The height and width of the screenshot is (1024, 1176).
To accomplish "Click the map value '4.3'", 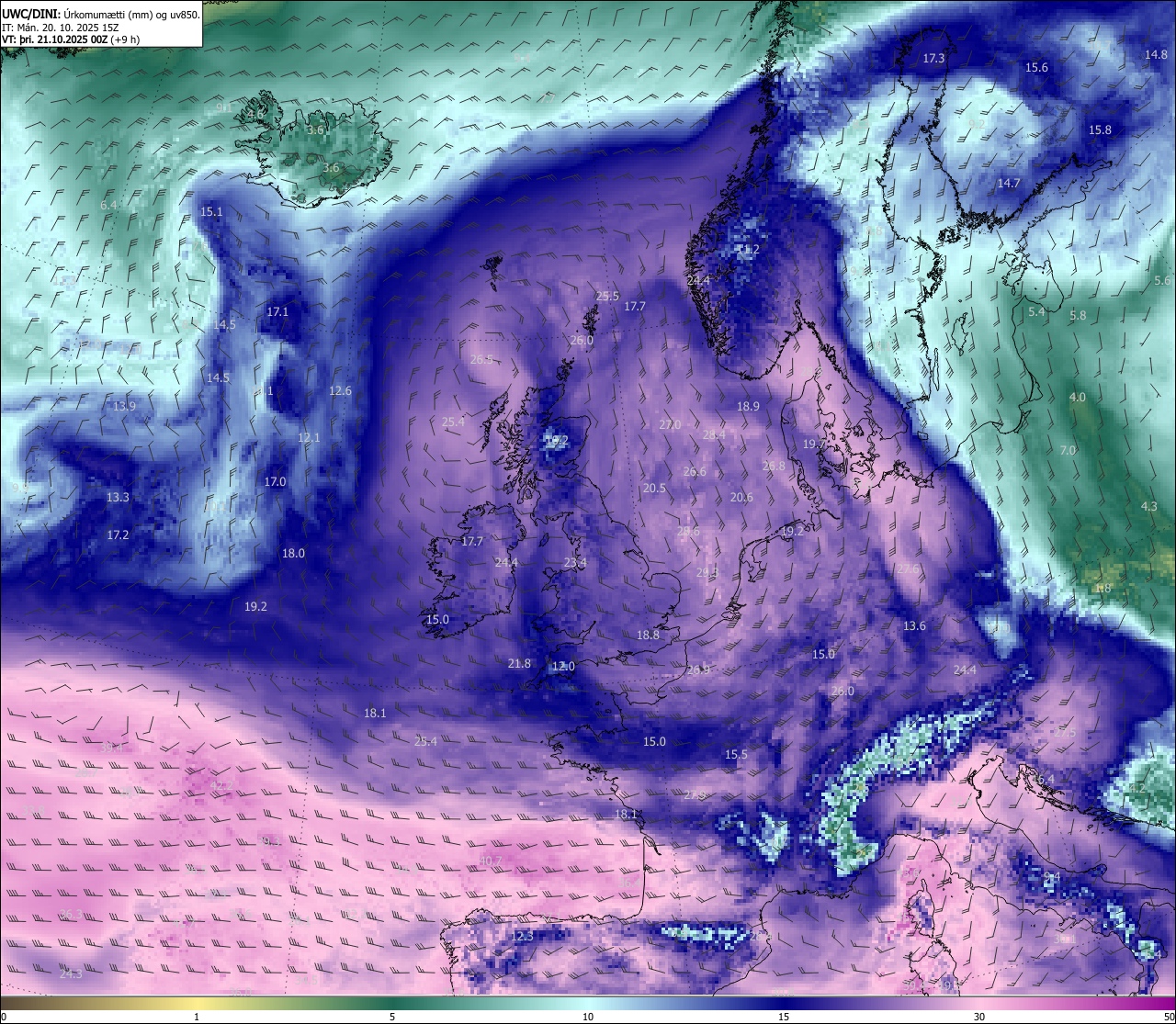I will (1149, 506).
